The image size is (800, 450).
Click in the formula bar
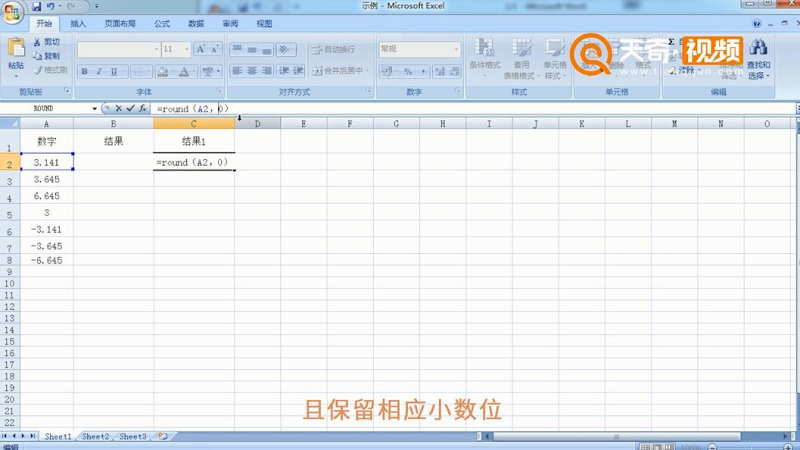click(x=472, y=109)
